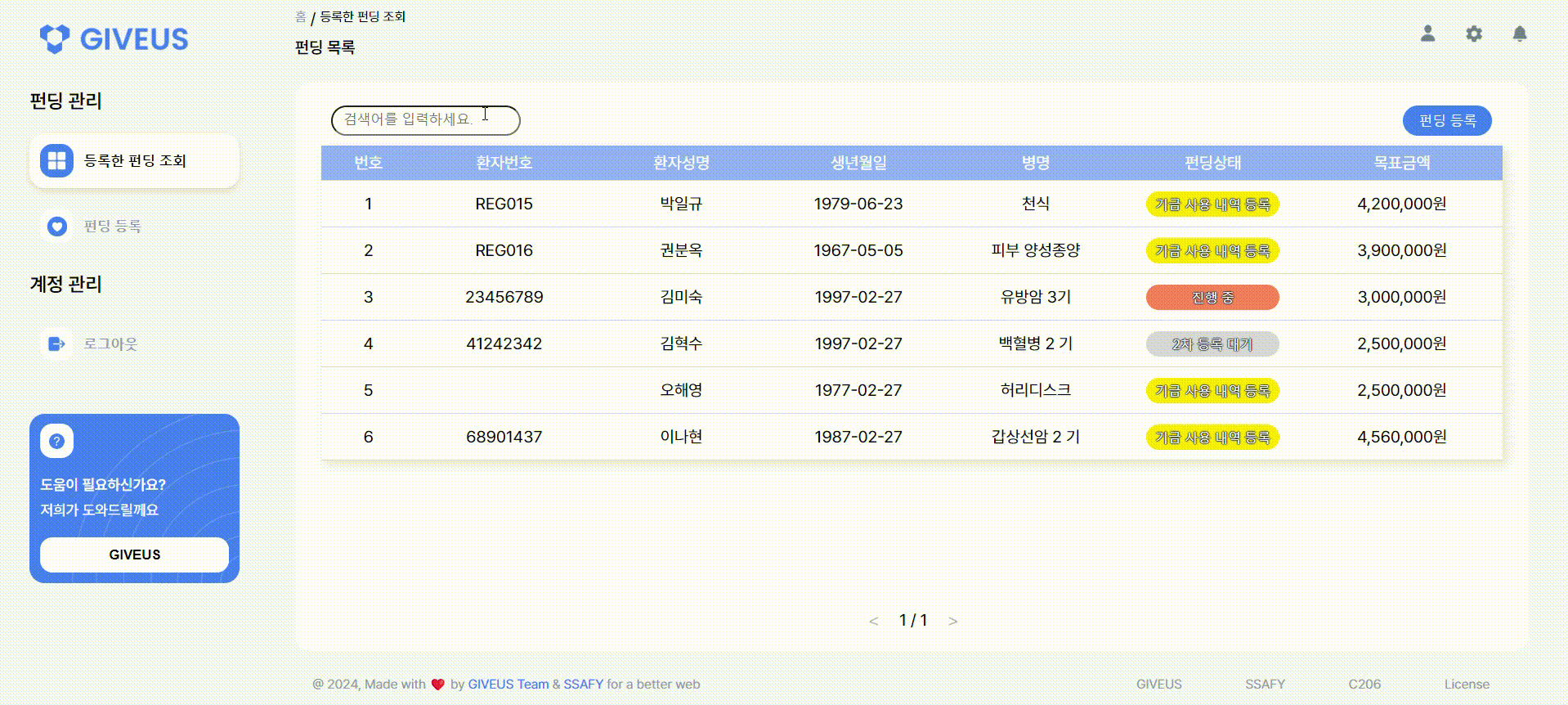Image resolution: width=1568 pixels, height=705 pixels.
Task: Click the 목표금액 column header
Action: click(1401, 163)
